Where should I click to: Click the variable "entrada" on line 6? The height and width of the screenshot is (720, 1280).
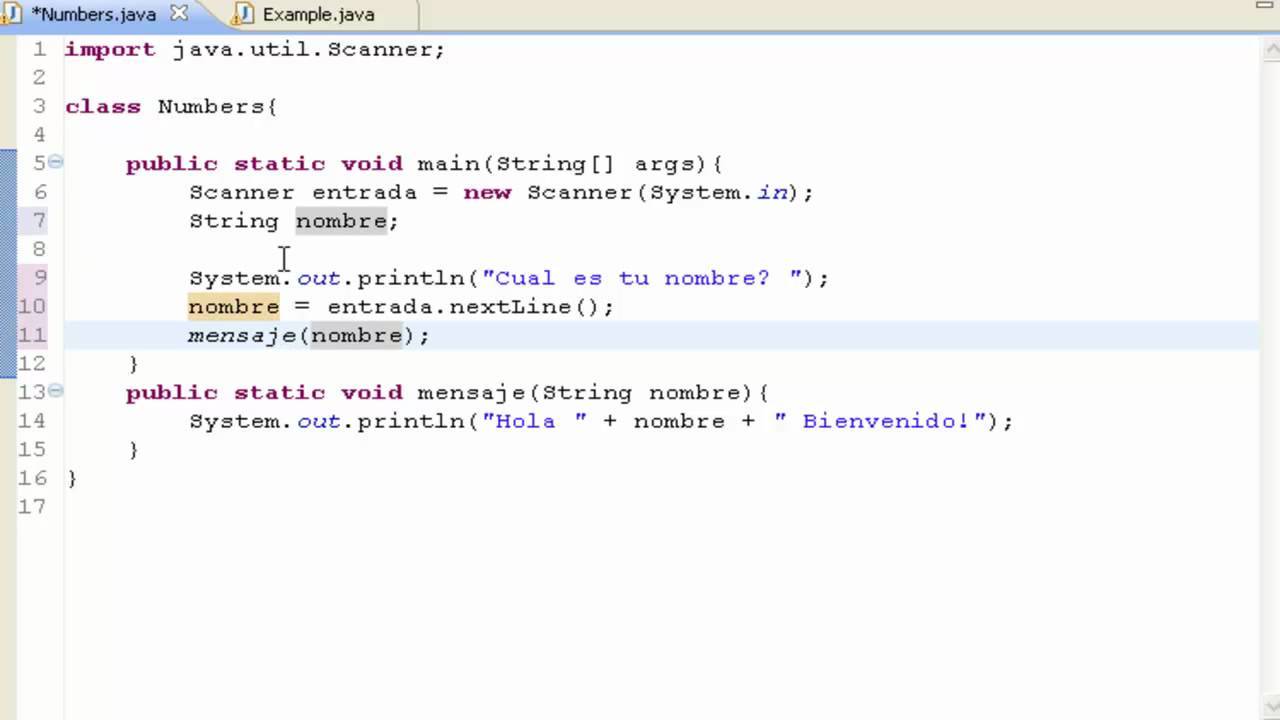pos(364,193)
